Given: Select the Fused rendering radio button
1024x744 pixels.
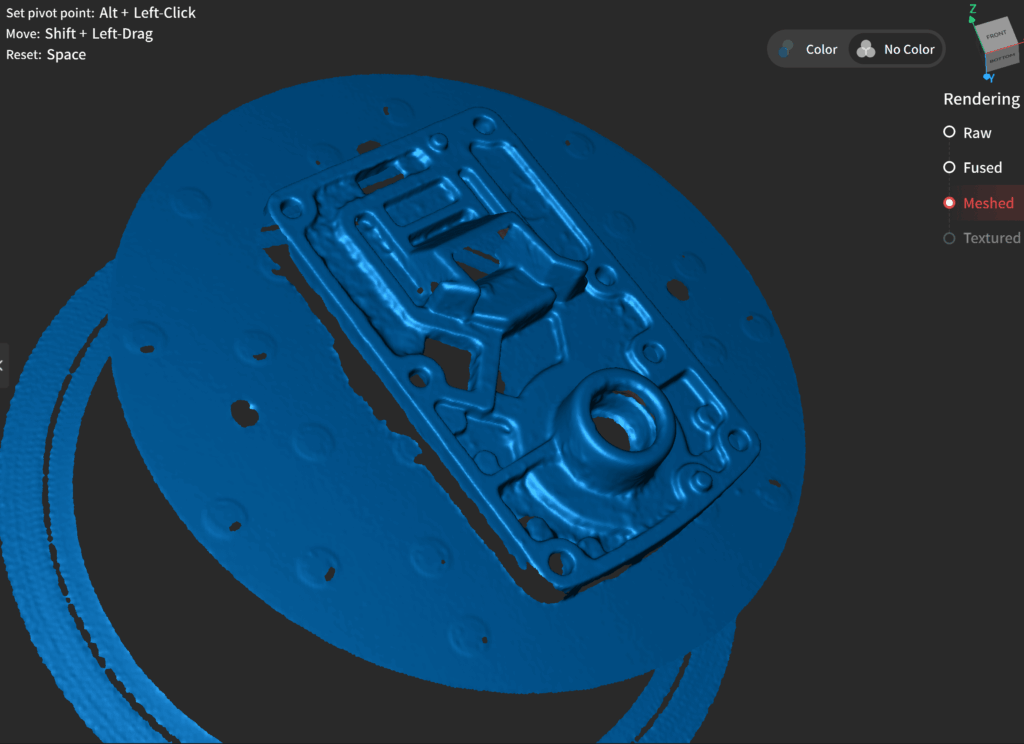Looking at the screenshot, I should pyautogui.click(x=949, y=168).
